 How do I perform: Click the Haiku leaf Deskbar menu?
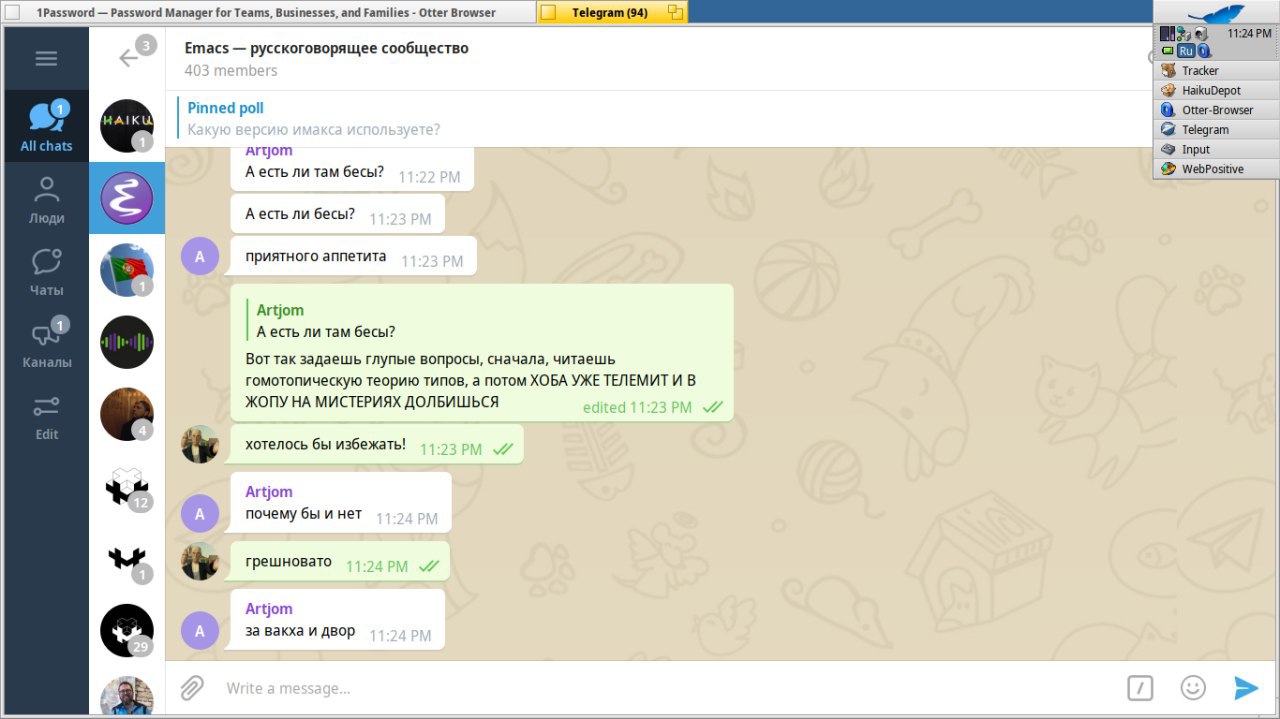coord(1216,12)
